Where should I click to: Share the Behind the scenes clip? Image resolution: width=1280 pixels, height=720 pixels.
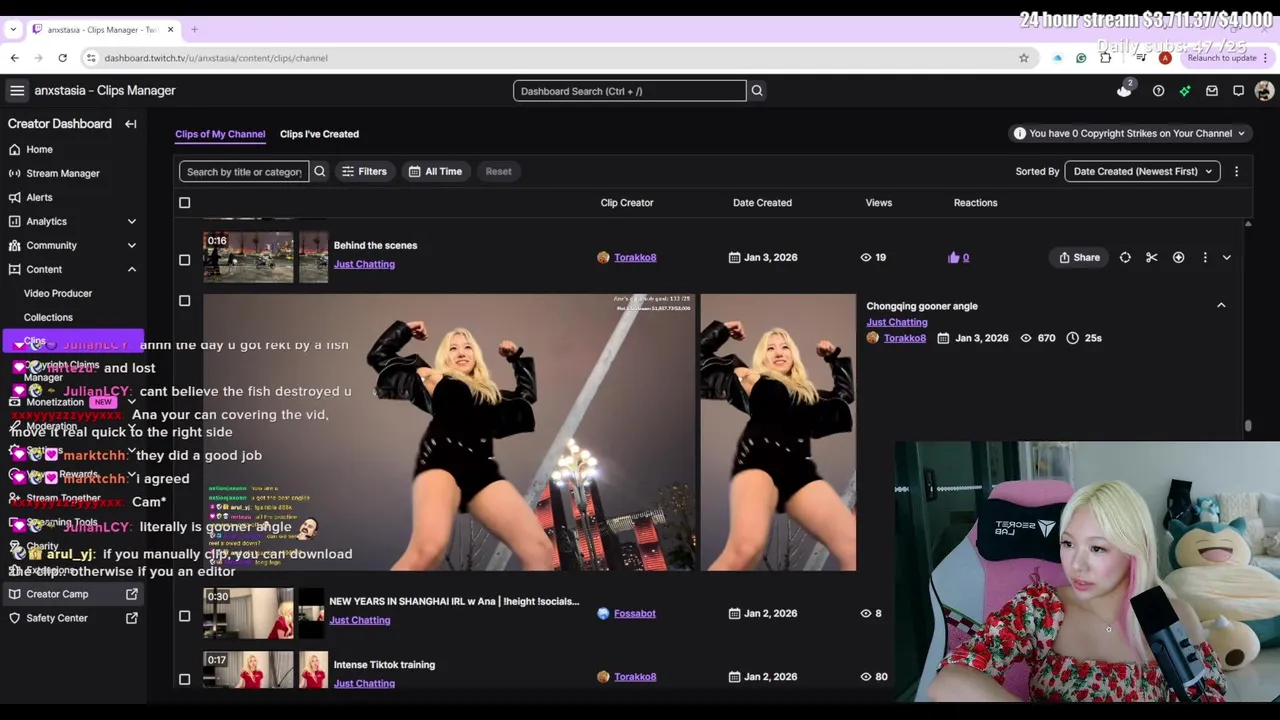pos(1080,258)
